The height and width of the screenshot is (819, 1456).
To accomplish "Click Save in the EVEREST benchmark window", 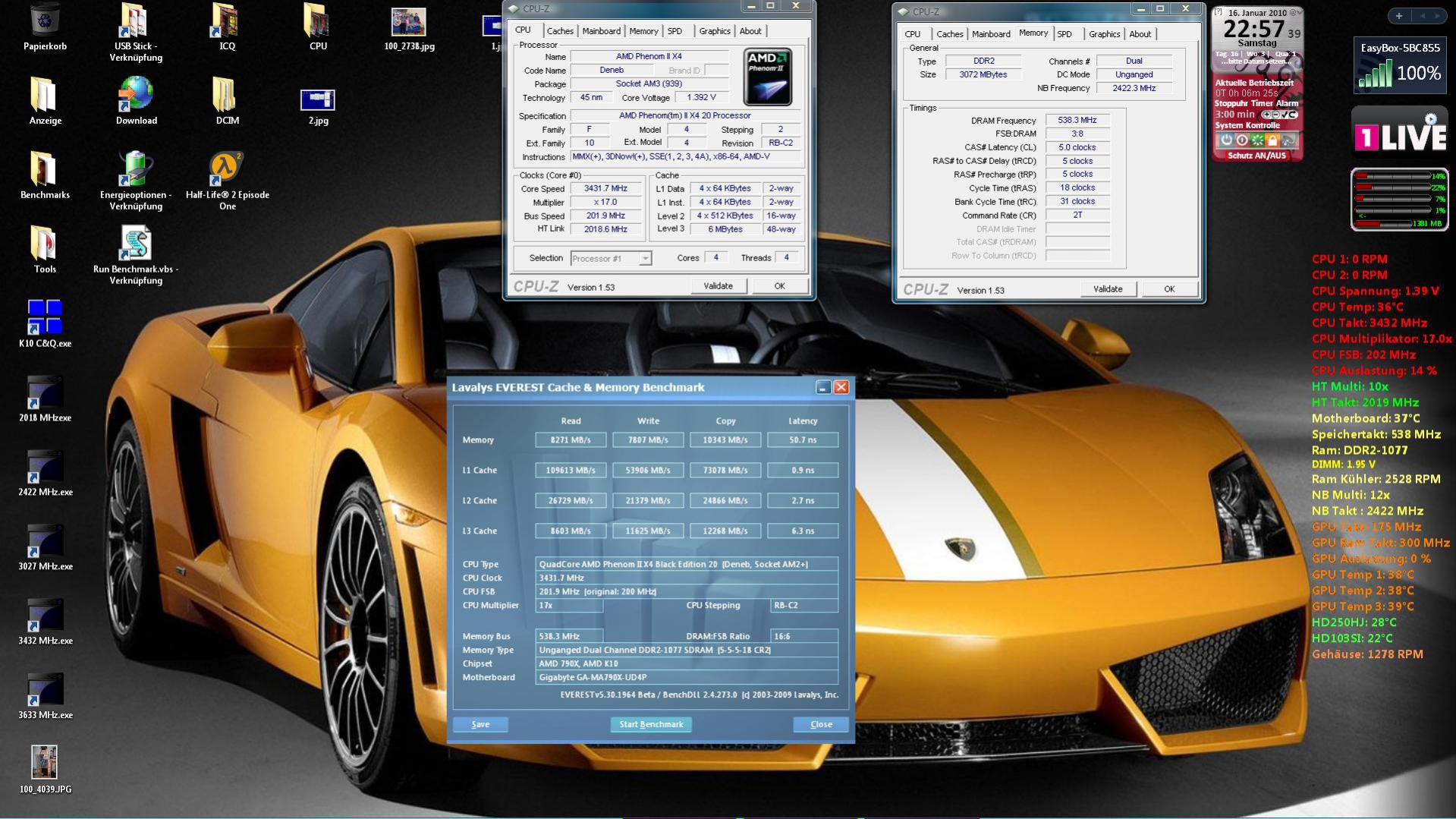I will 480,724.
